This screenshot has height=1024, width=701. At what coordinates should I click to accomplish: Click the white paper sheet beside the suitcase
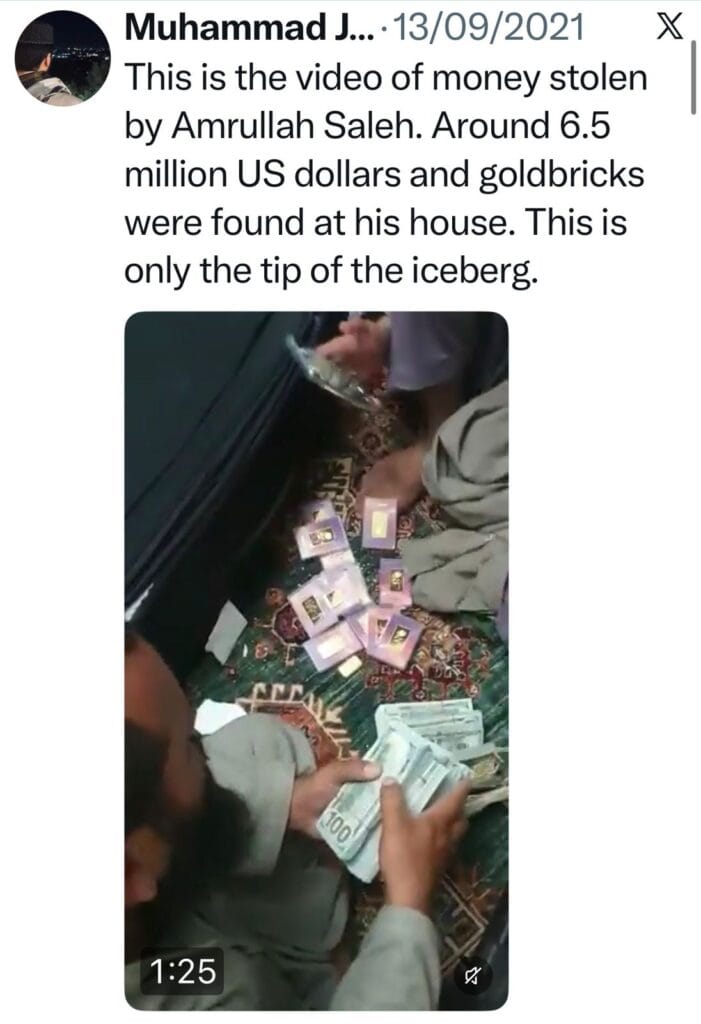pos(225,632)
